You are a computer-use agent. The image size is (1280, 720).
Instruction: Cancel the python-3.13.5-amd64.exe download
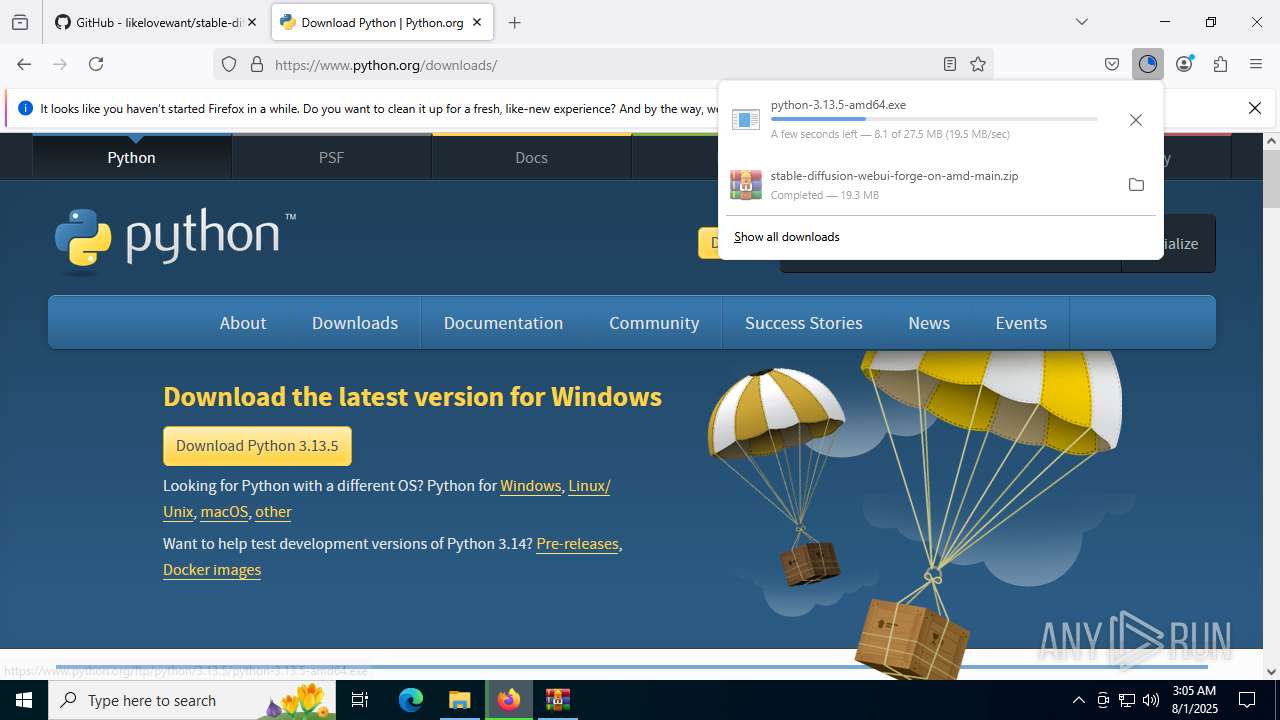coord(1135,120)
